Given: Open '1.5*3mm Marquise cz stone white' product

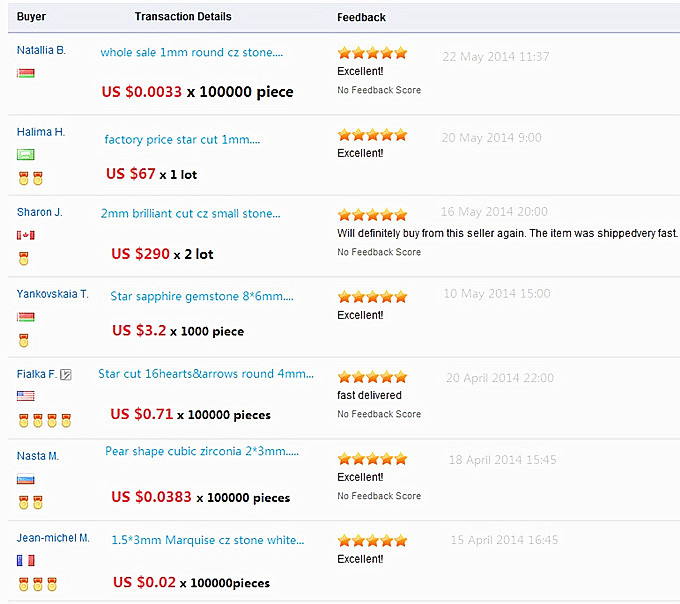Looking at the screenshot, I should 208,540.
